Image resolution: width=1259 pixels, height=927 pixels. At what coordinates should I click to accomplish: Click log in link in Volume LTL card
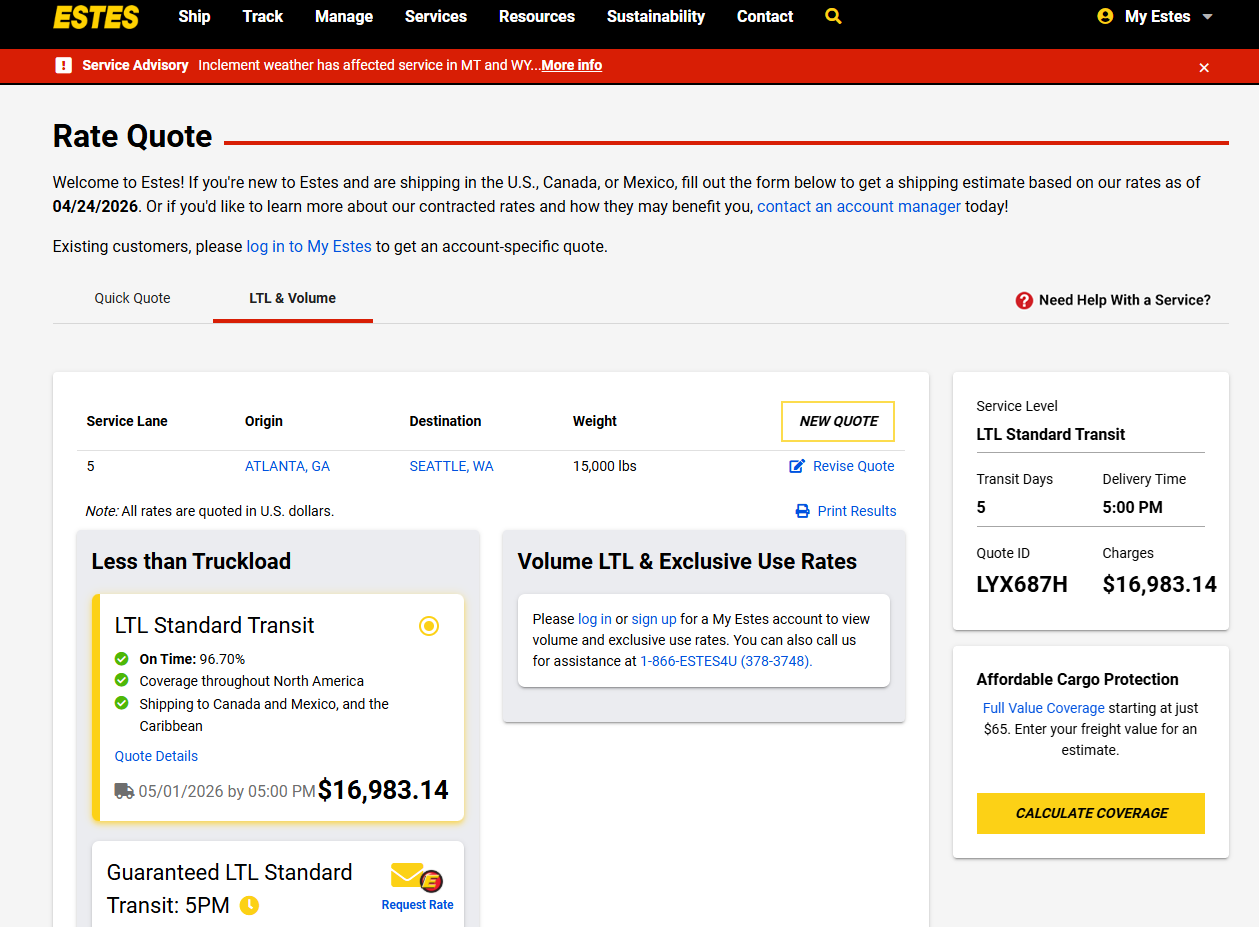[x=595, y=619]
